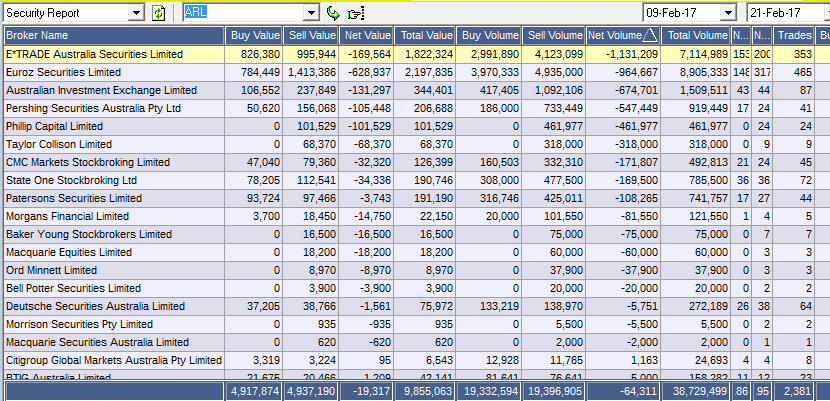Sort by Sell Volume column header
The image size is (830, 401).
[x=554, y=35]
